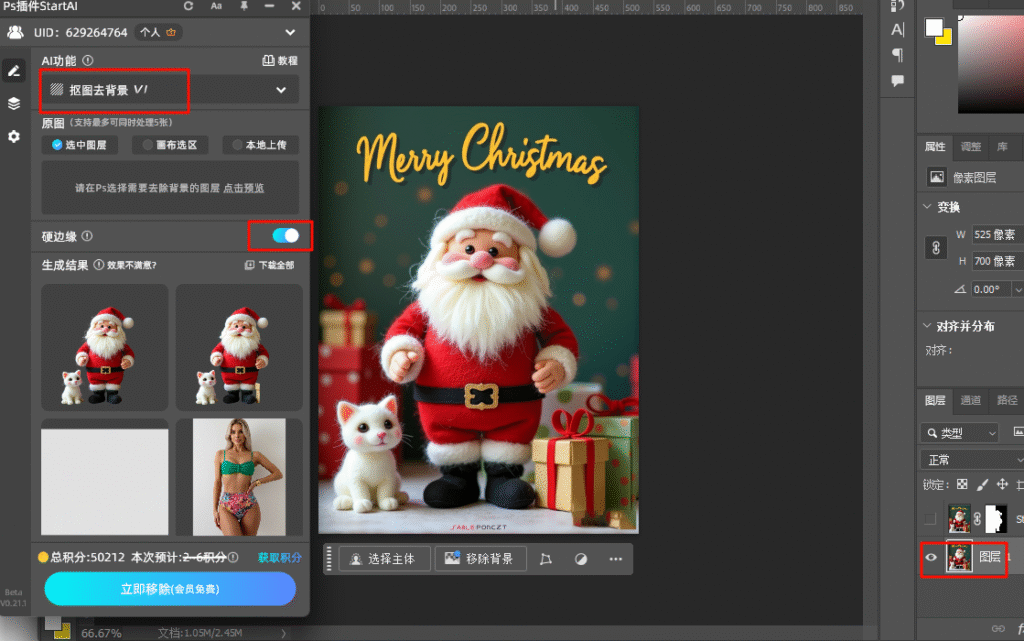The height and width of the screenshot is (641, 1024).
Task: Select the edit pencil icon in plugin sidebar
Action: (x=14, y=70)
